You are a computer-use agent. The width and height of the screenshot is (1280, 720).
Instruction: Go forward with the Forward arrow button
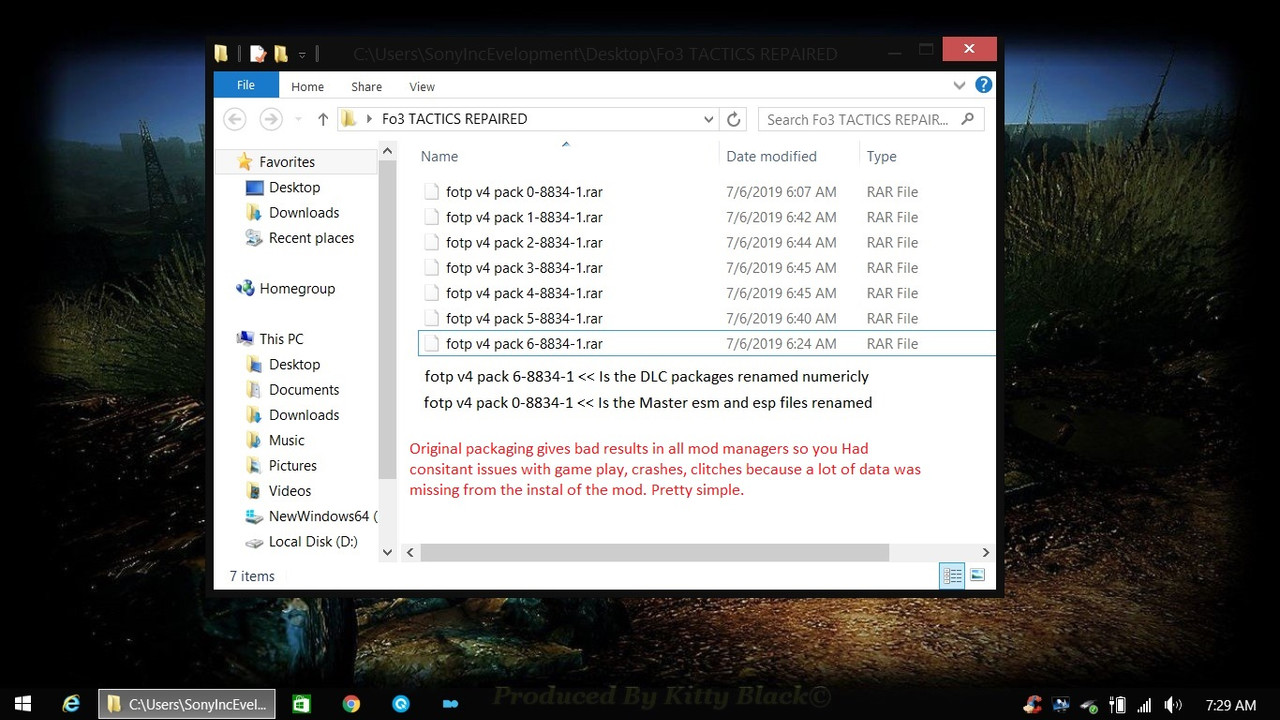point(270,119)
